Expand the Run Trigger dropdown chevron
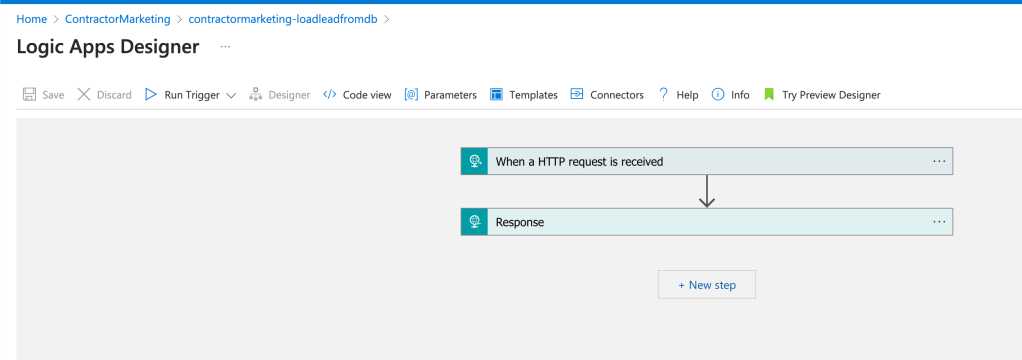 pyautogui.click(x=231, y=95)
